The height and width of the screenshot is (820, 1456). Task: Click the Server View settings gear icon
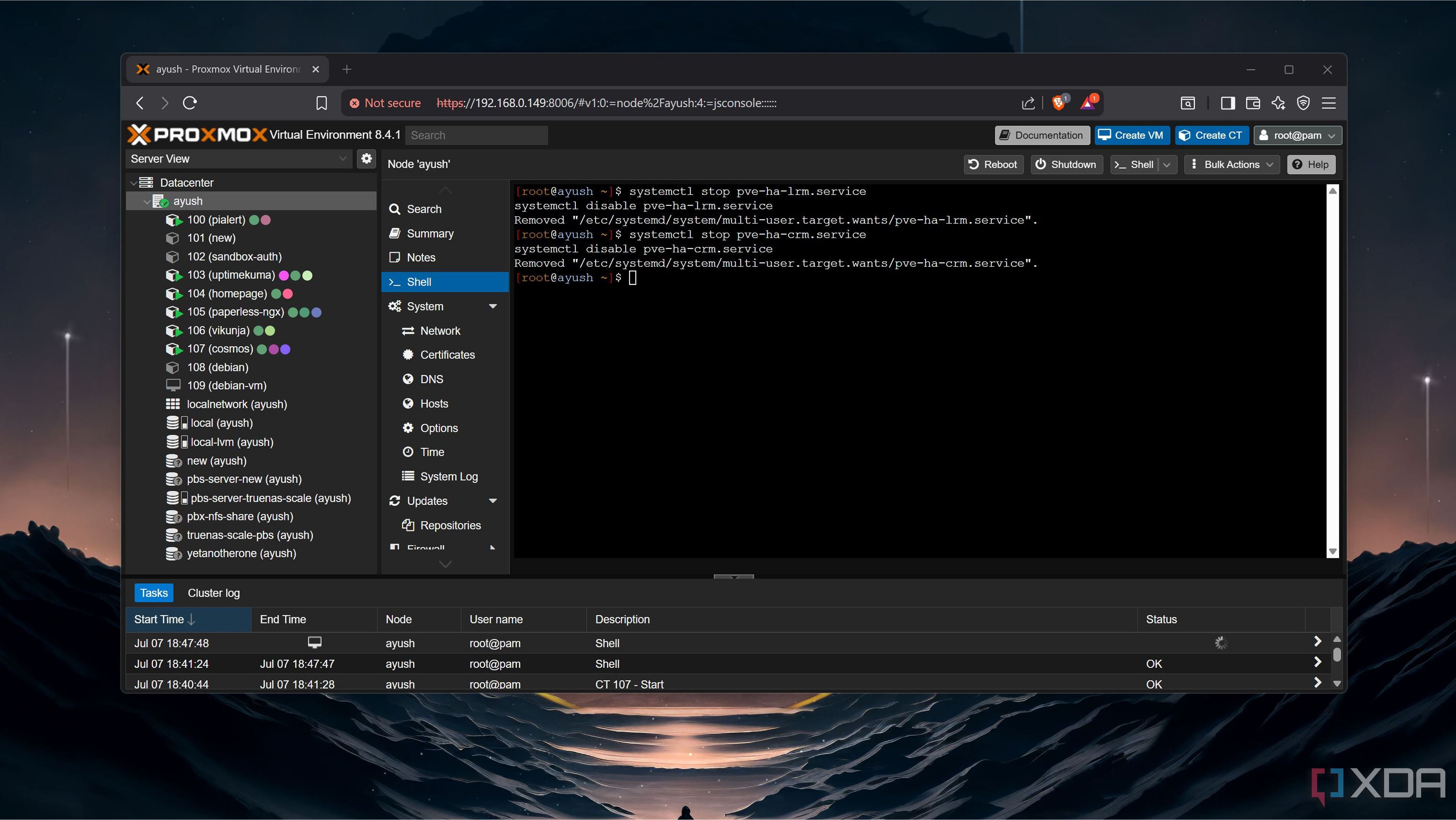coord(366,159)
